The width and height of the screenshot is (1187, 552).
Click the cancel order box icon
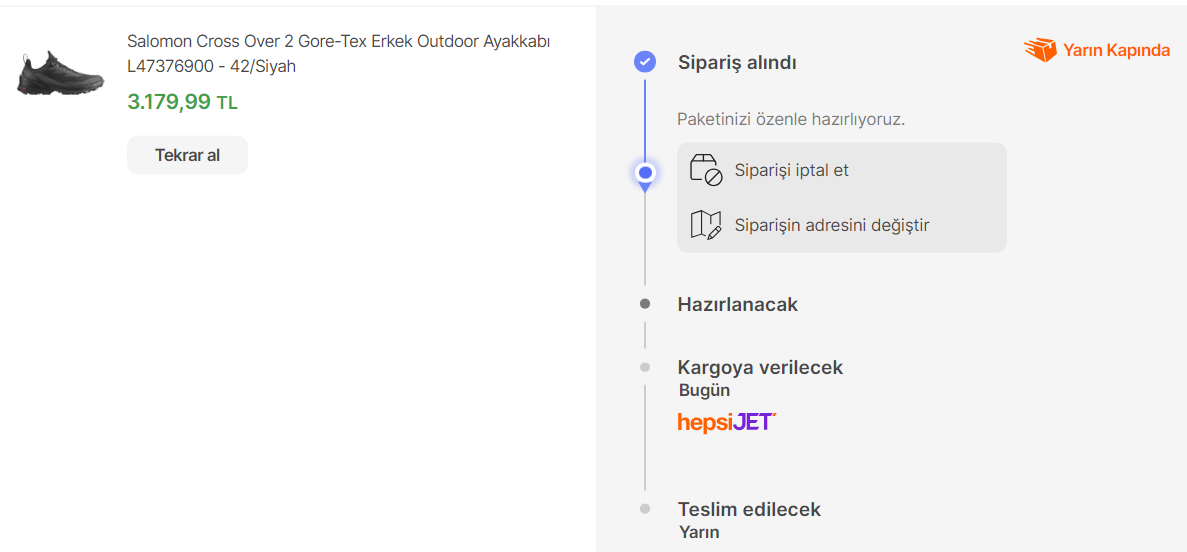pyautogui.click(x=706, y=170)
